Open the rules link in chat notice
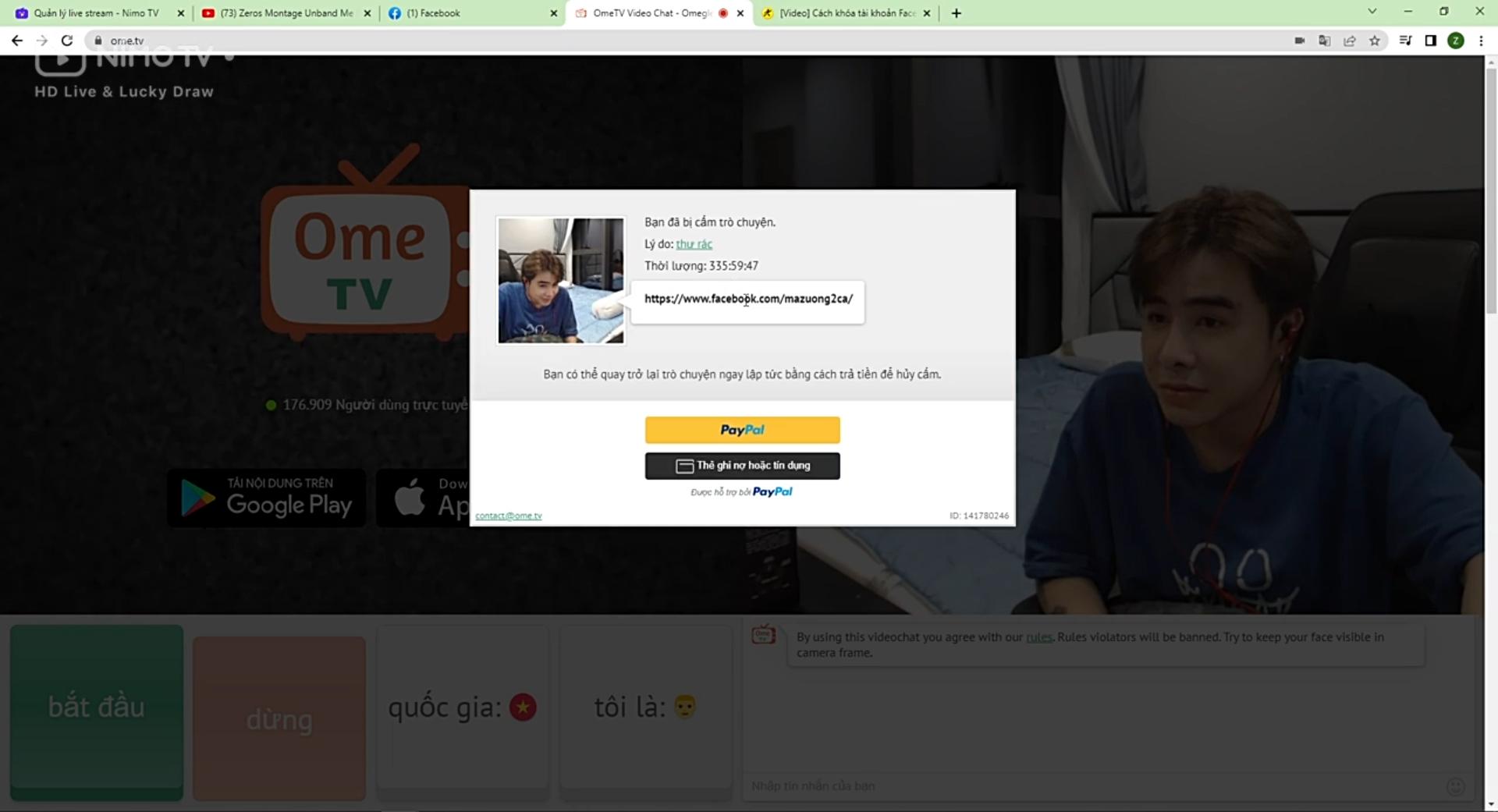Viewport: 1498px width, 812px height. tap(1038, 637)
